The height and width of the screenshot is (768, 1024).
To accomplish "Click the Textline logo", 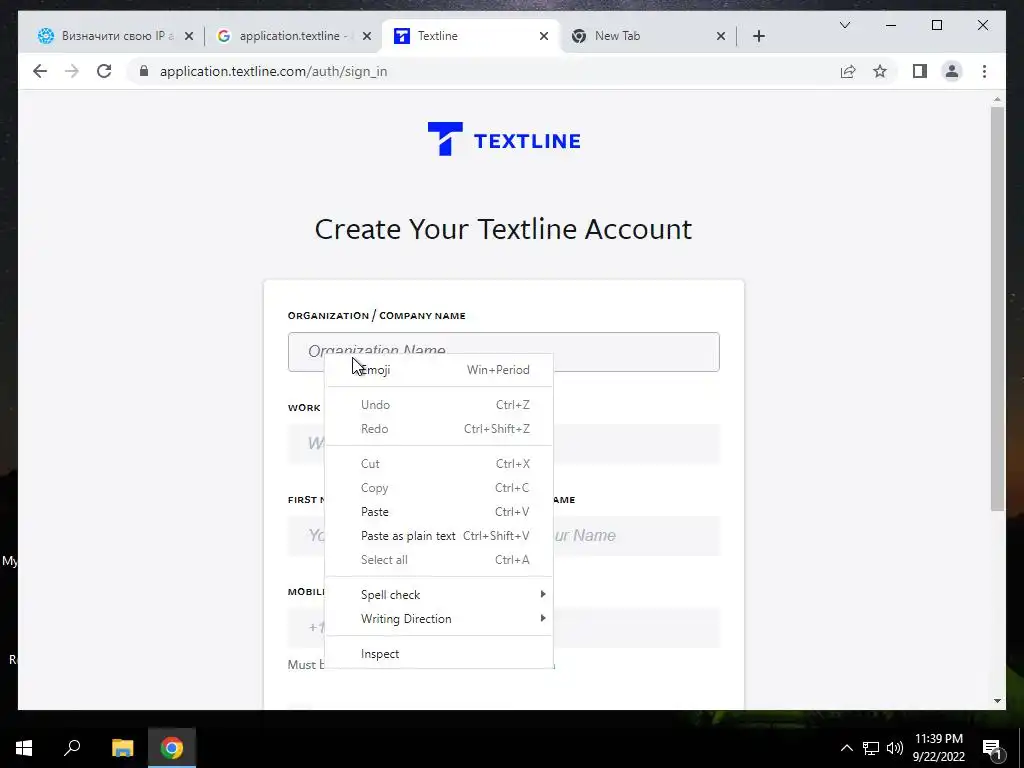I will coord(504,139).
